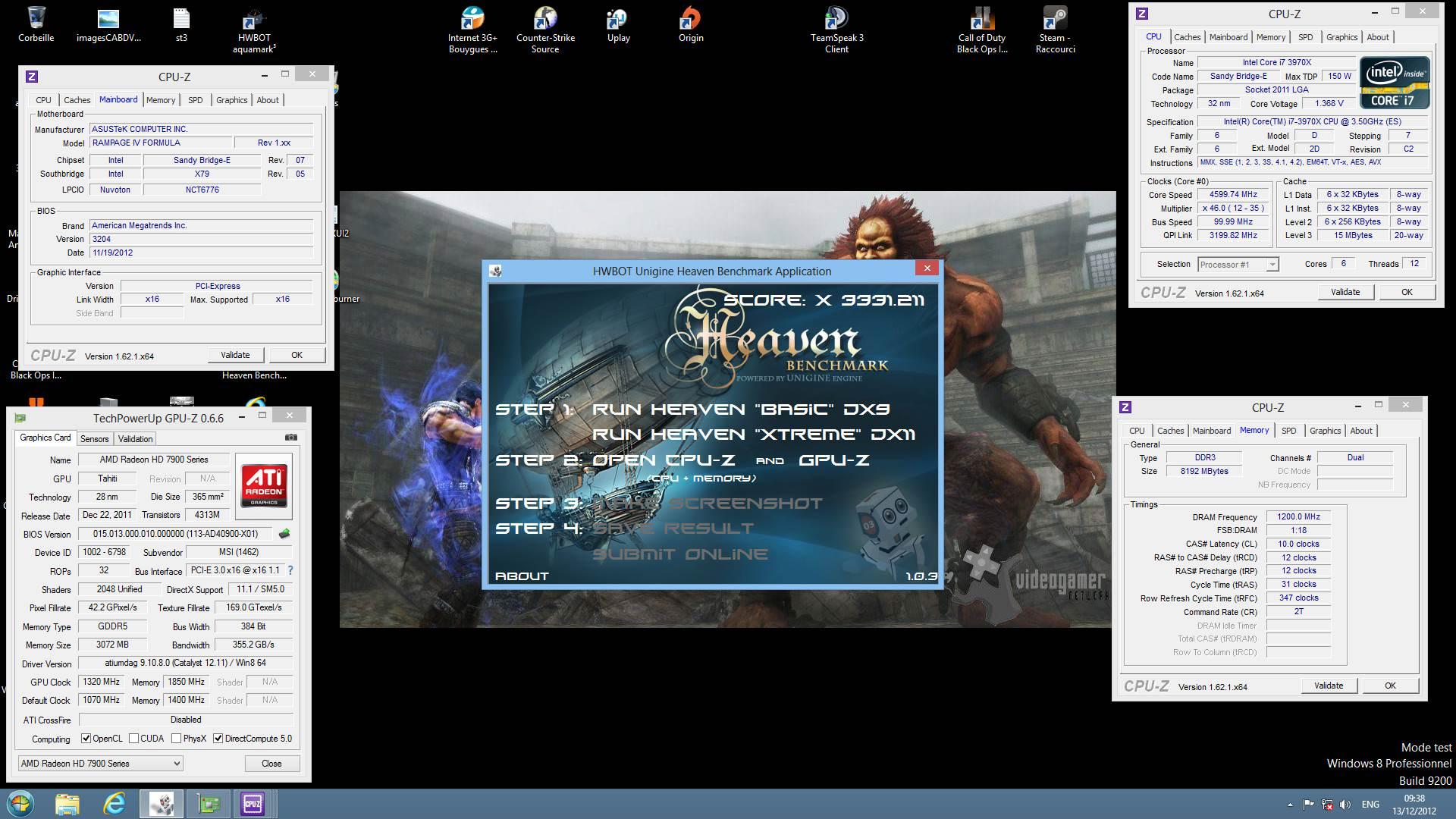Open GPU selection dropdown in GPU-Z
The height and width of the screenshot is (819, 1456).
pos(100,764)
